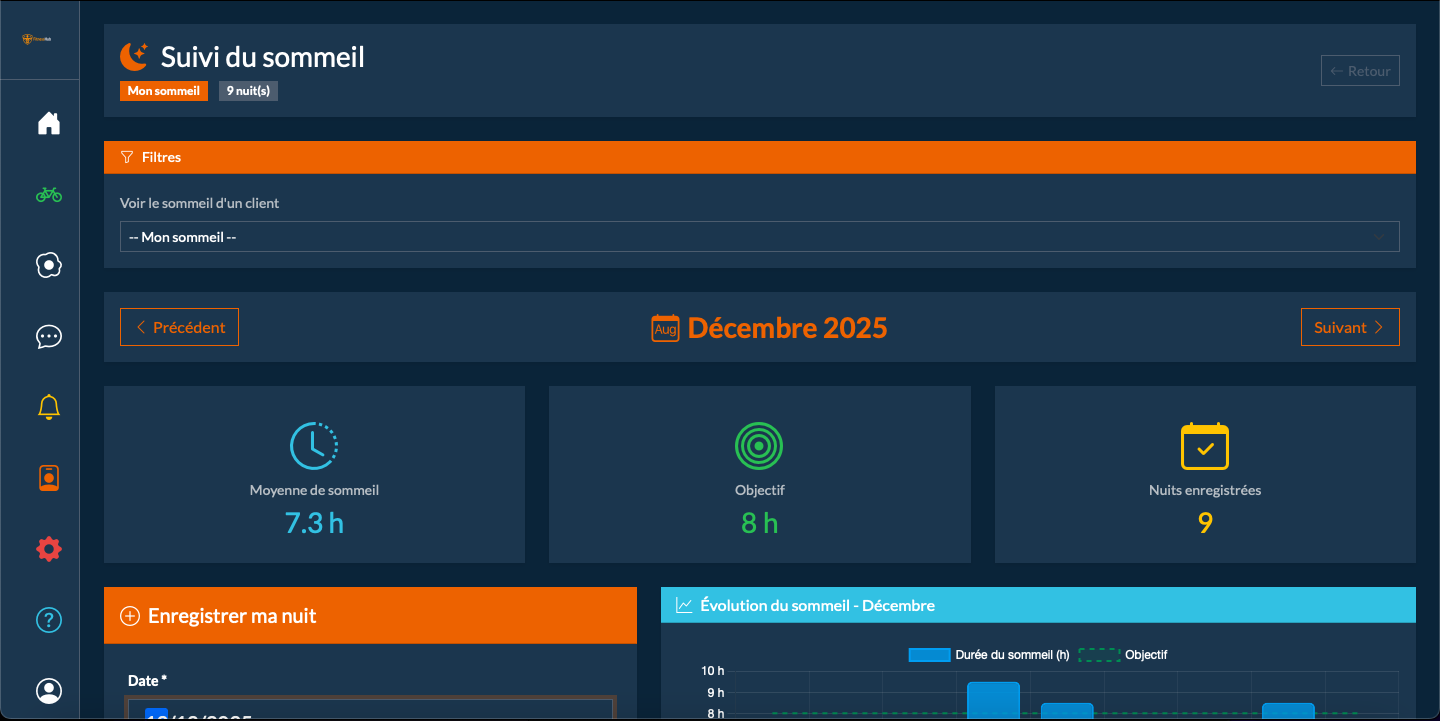Open the red settings gear icon
Viewport: 1440px width, 721px height.
[48, 549]
